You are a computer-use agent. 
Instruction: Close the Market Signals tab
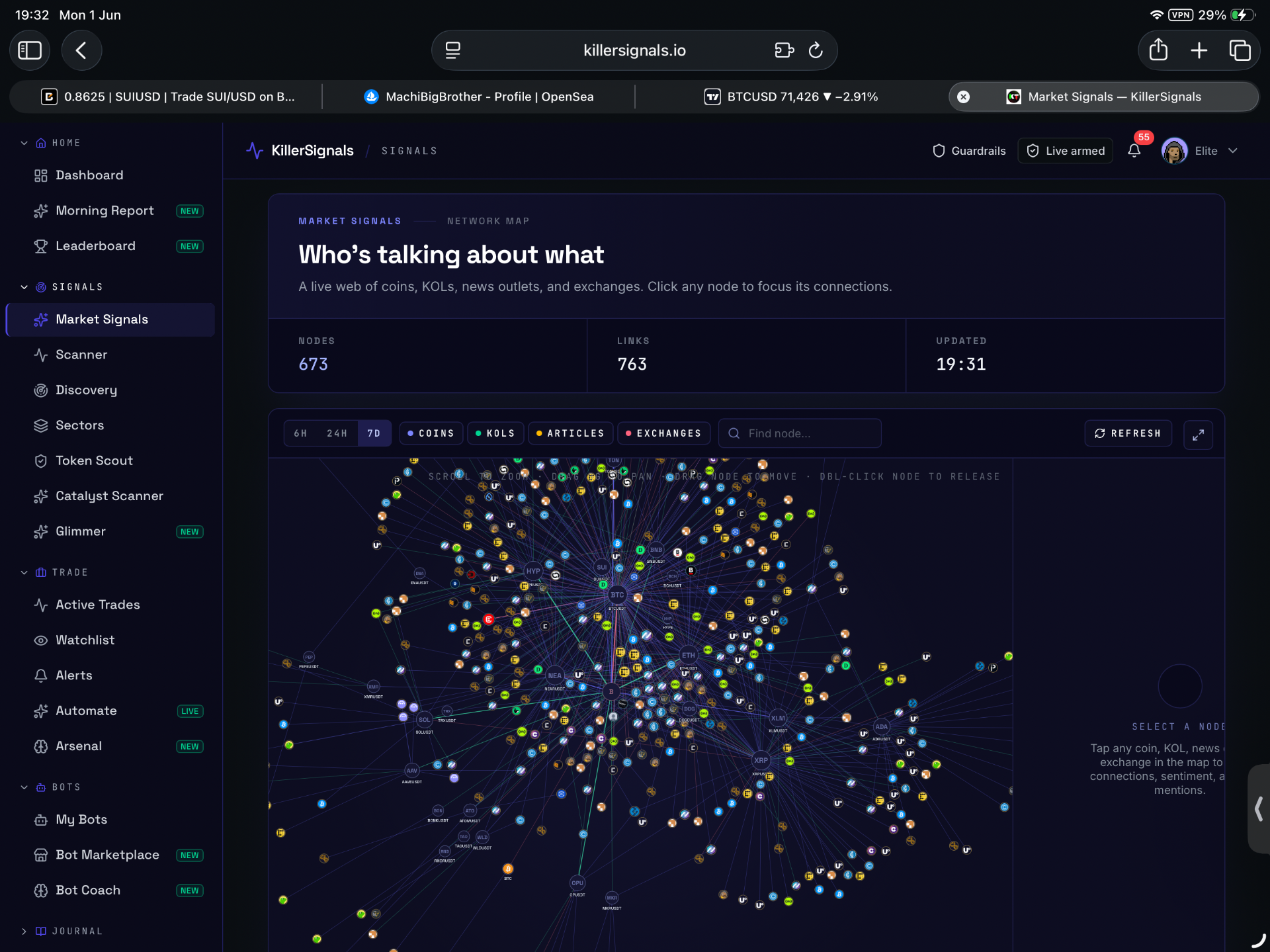point(964,97)
